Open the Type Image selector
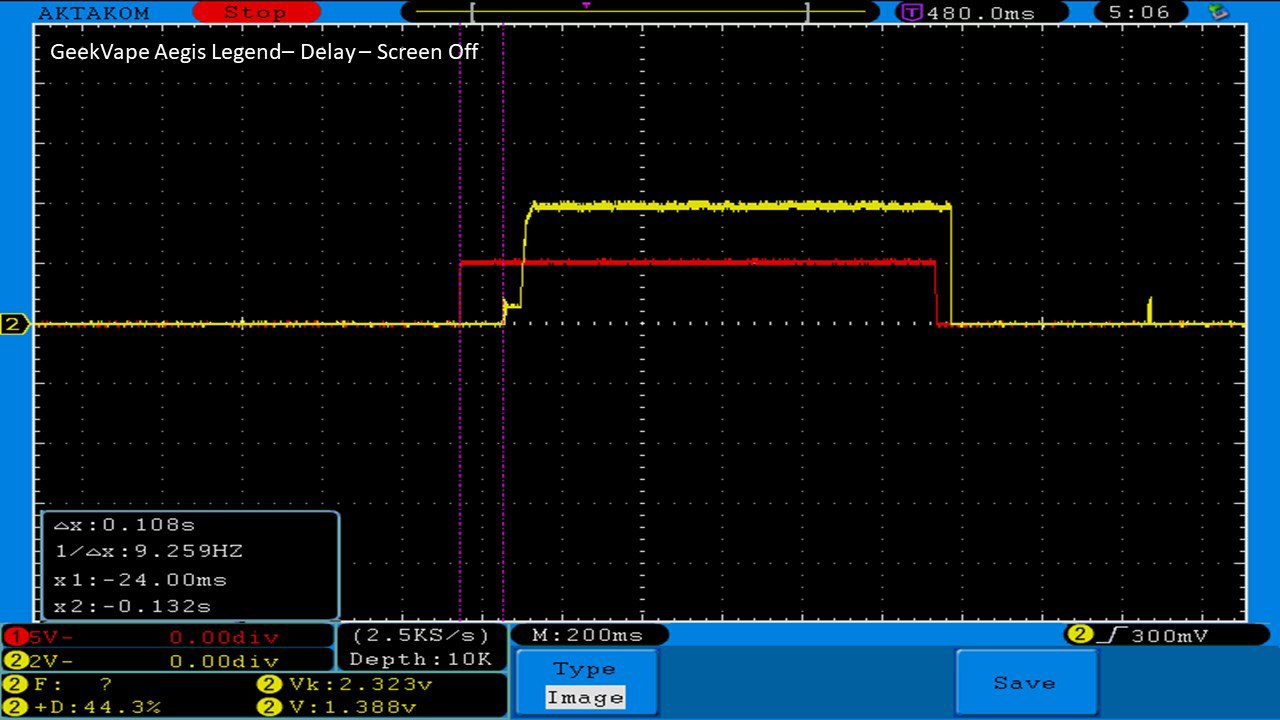 [586, 684]
